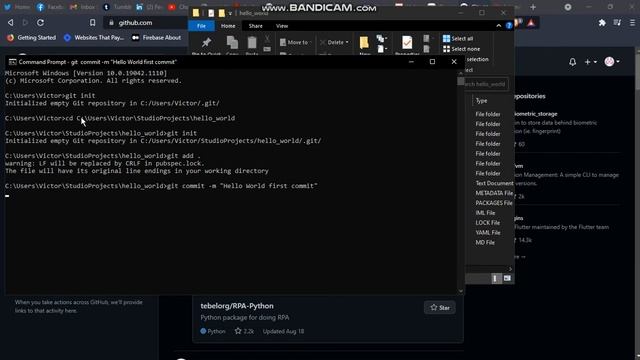
Task: Open the tebelorg/RPA-Python repository link
Action: tap(237, 306)
